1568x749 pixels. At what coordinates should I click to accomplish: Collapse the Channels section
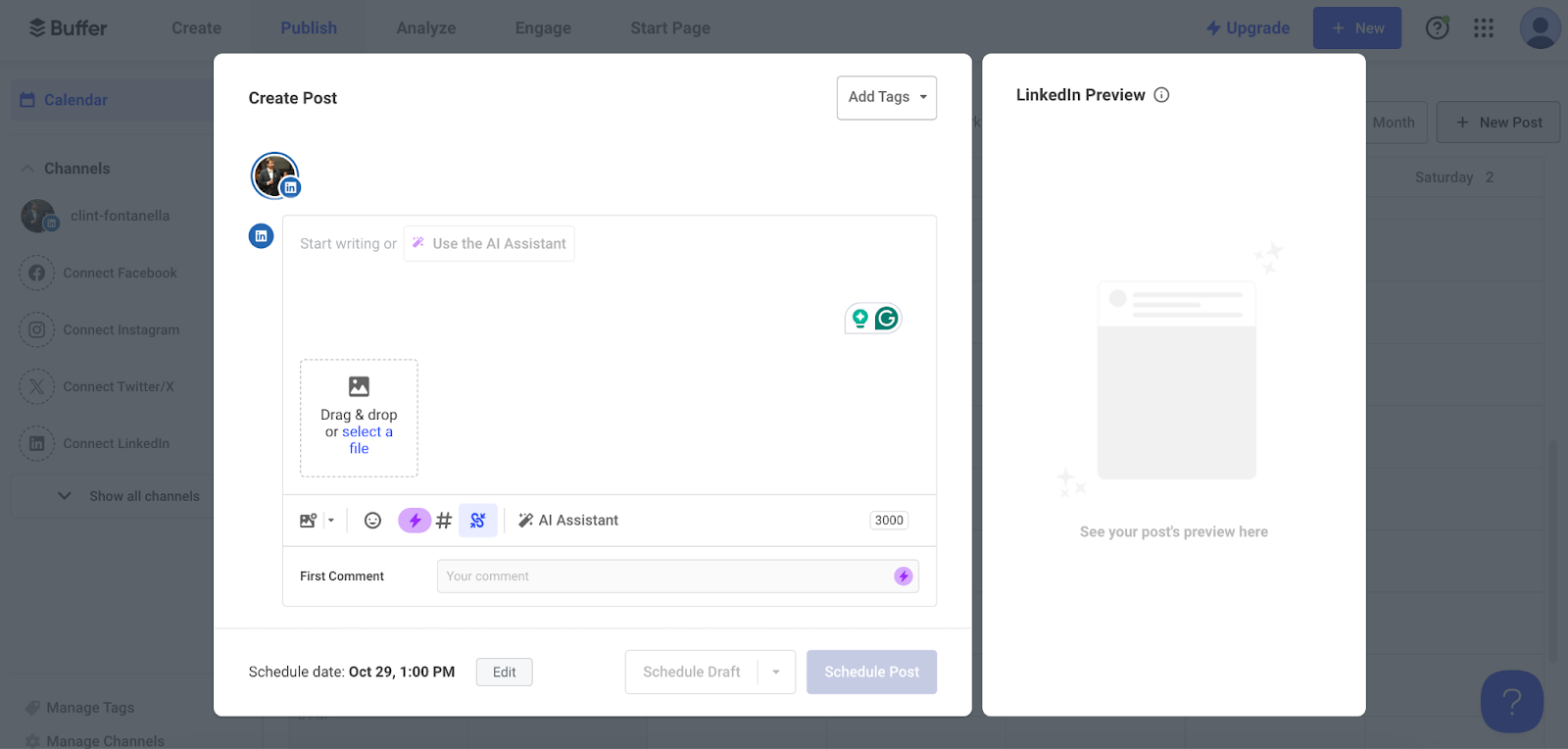click(27, 169)
